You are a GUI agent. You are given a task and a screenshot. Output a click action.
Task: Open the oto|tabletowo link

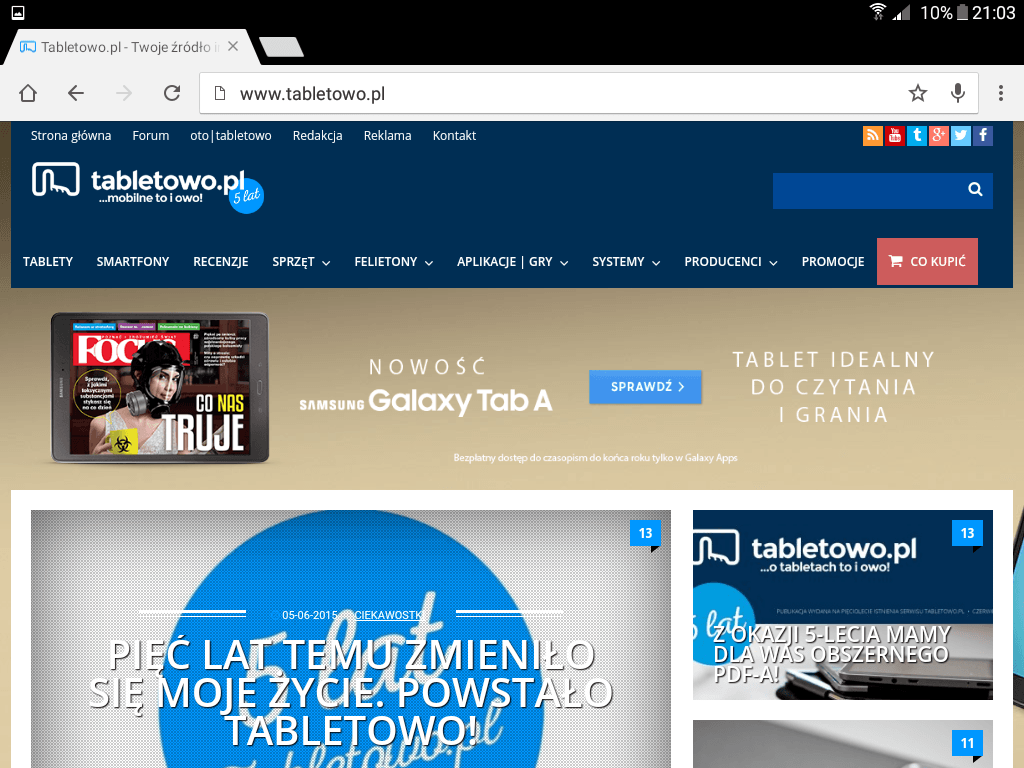coord(231,136)
